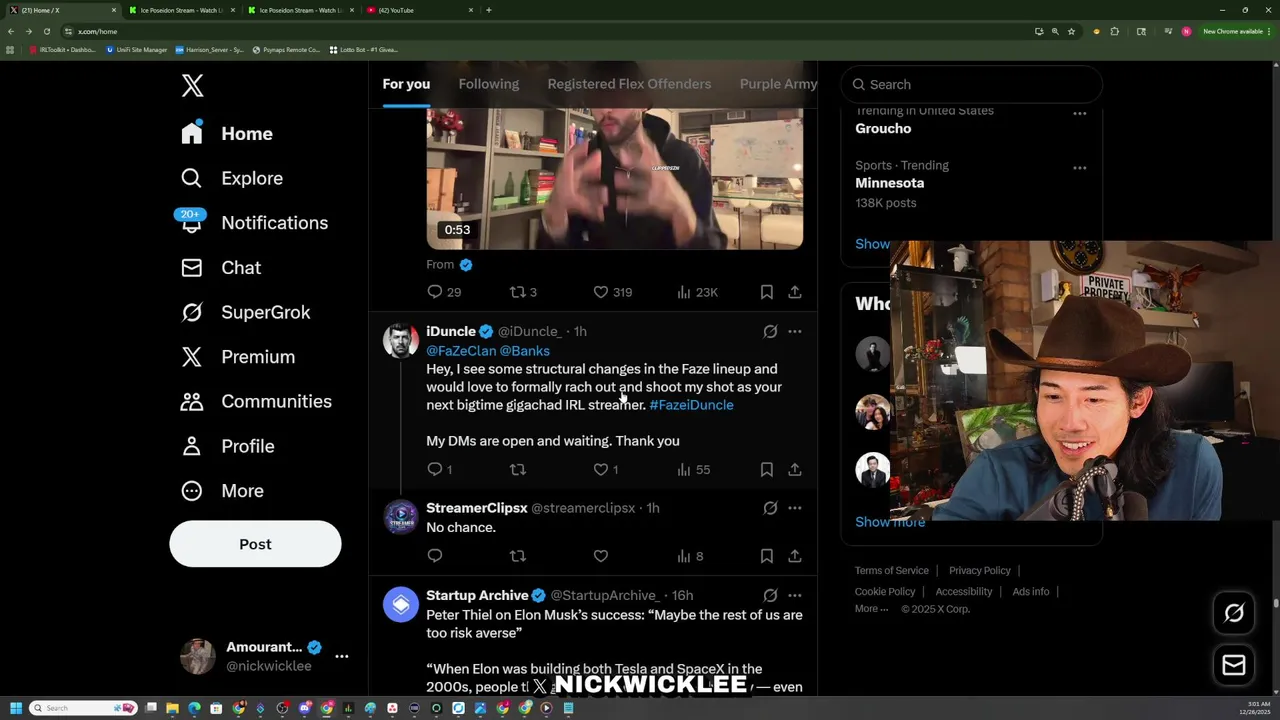The width and height of the screenshot is (1280, 720).
Task: Open more options on StreamerClipsx post
Action: [795, 508]
